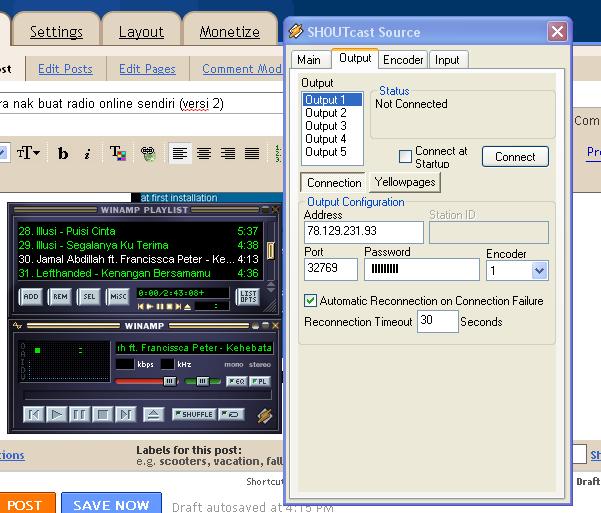601x513 pixels.
Task: Open the Layout tab in Blogger
Action: (141, 32)
